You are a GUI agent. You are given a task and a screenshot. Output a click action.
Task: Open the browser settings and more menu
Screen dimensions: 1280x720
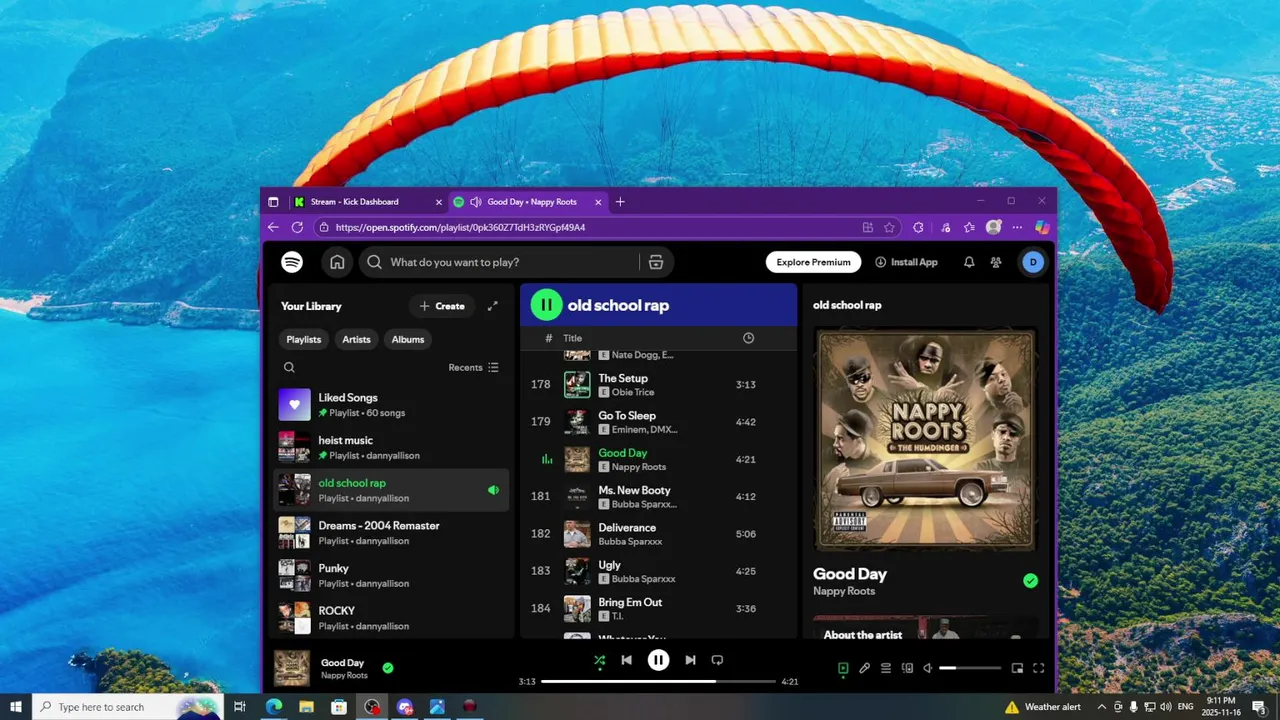point(1017,227)
